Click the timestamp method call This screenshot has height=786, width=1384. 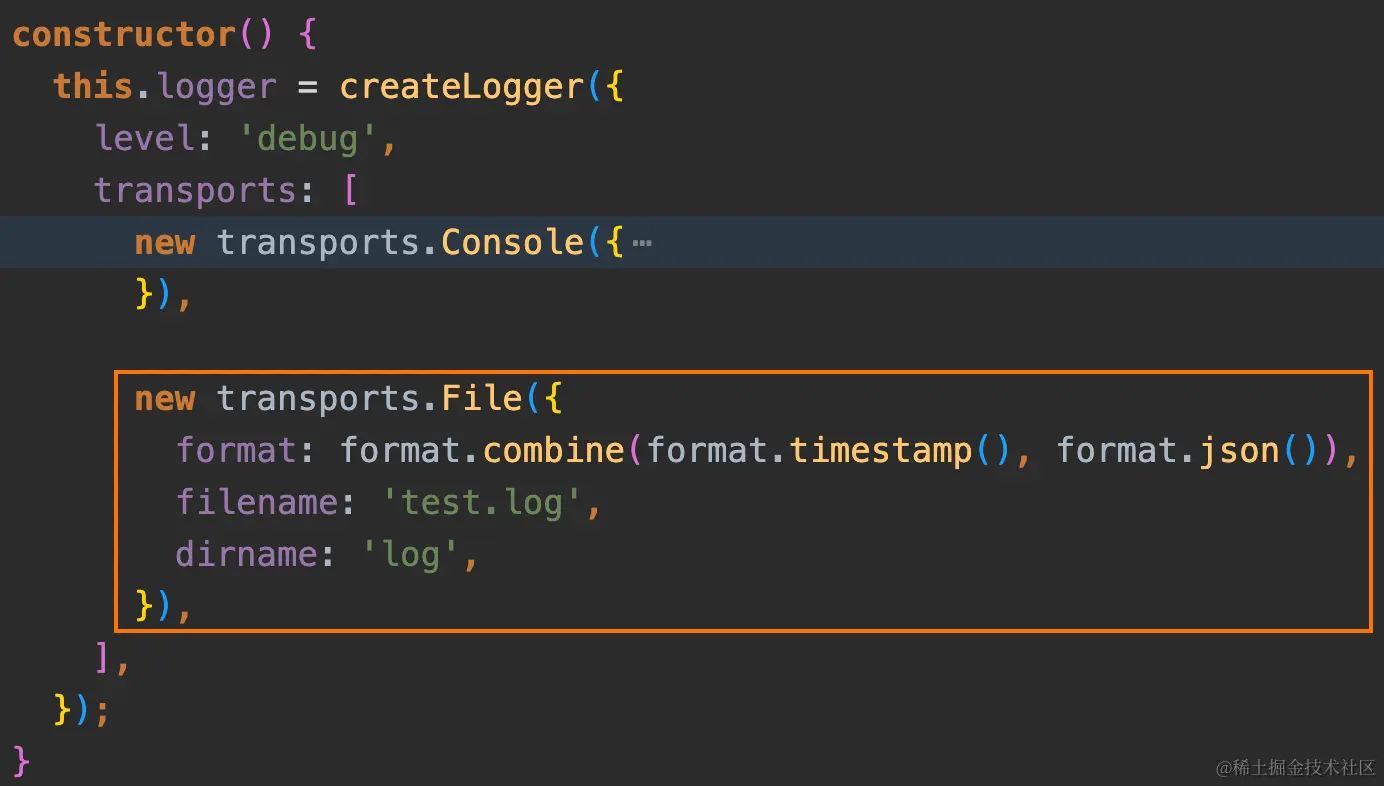881,450
